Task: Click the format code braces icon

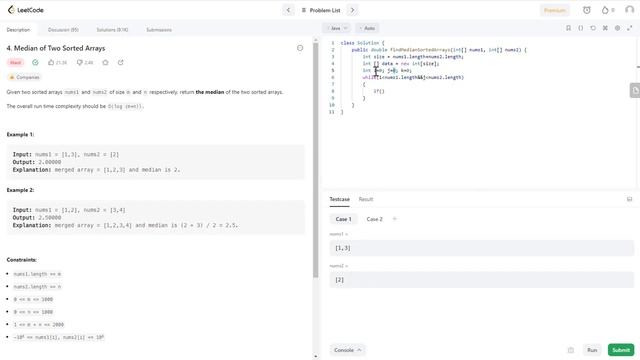Action: tap(580, 28)
